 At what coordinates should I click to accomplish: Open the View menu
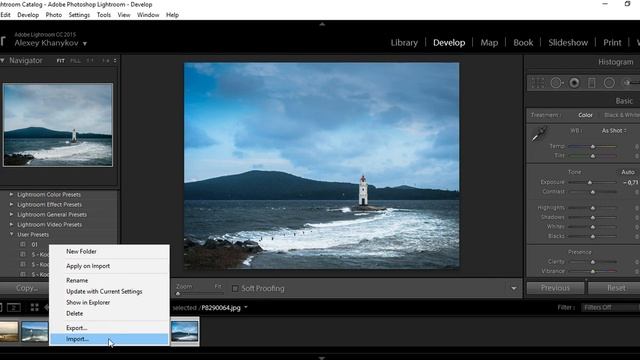point(124,15)
